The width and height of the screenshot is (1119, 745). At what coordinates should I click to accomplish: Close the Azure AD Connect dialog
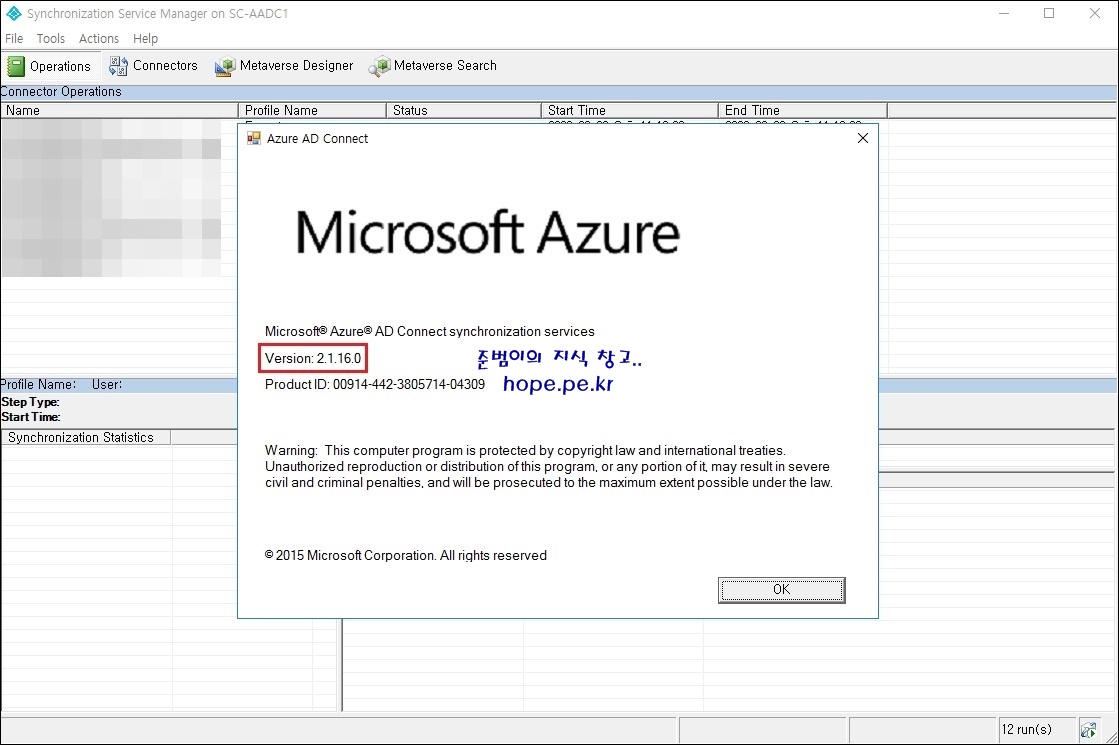coord(863,138)
